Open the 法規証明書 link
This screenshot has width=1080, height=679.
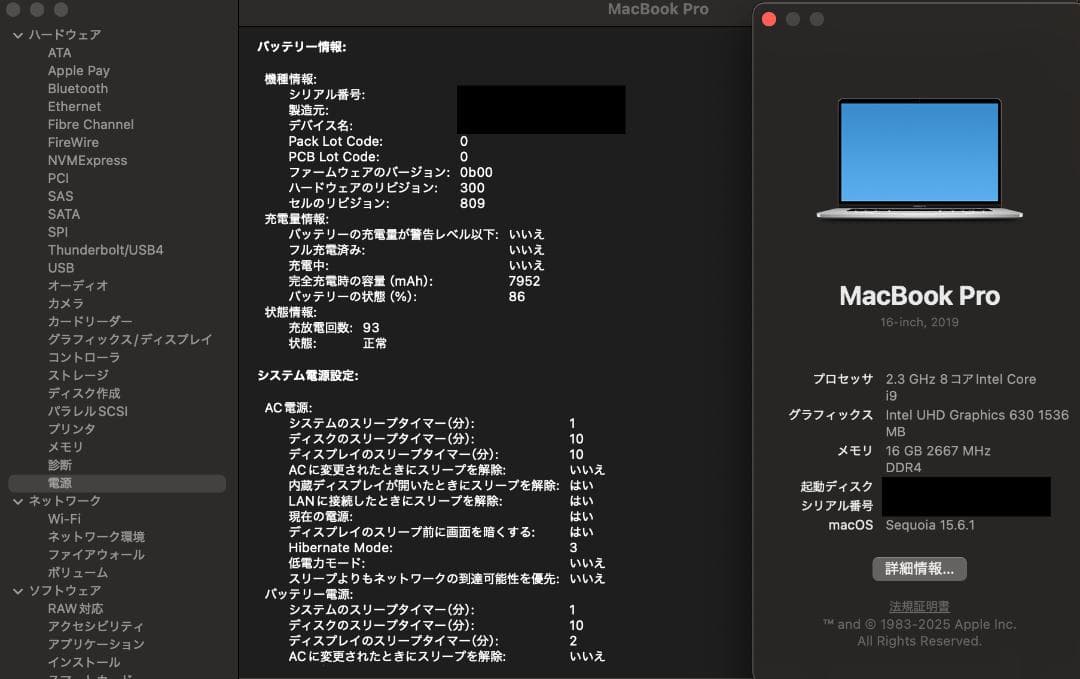tap(918, 604)
